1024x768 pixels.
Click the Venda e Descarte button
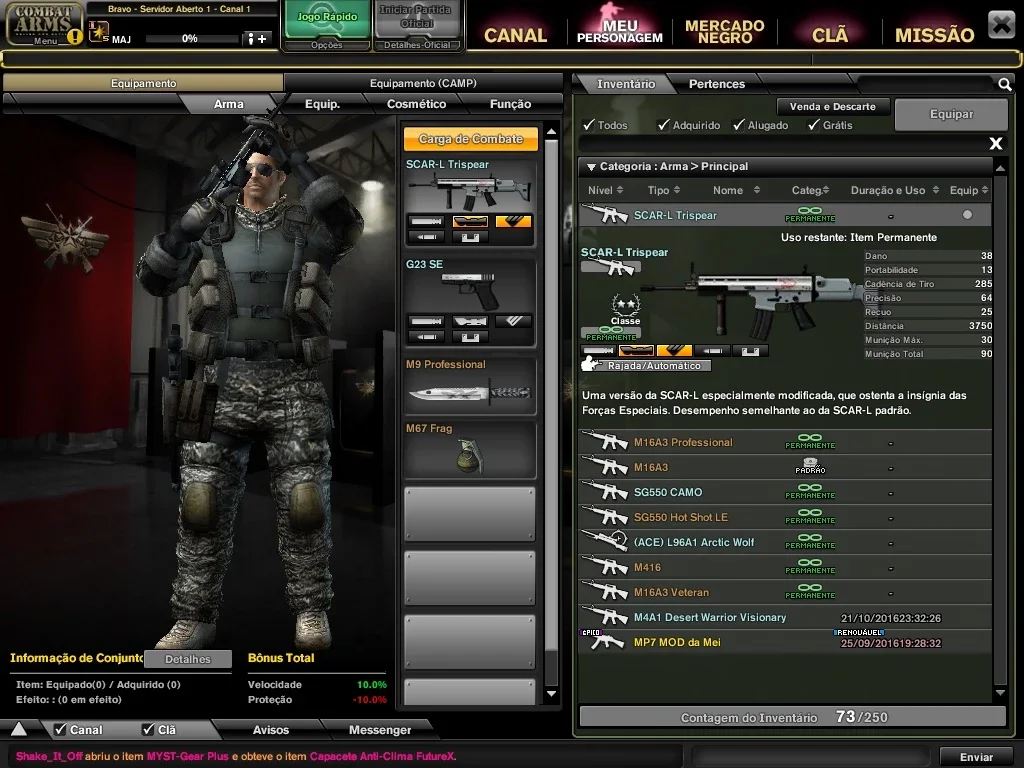(x=832, y=106)
